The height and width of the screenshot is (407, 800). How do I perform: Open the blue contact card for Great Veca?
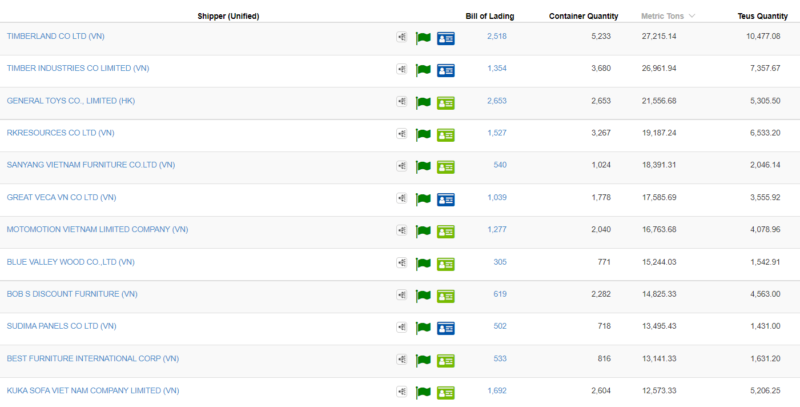(x=445, y=199)
